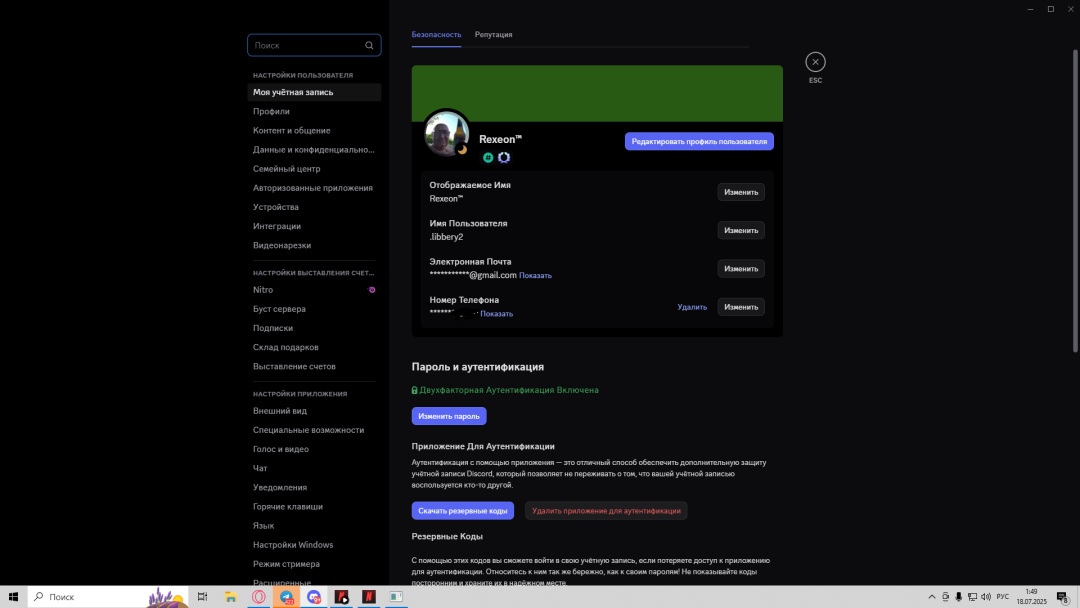
Task: Open Устройства settings section
Action: tap(314, 207)
